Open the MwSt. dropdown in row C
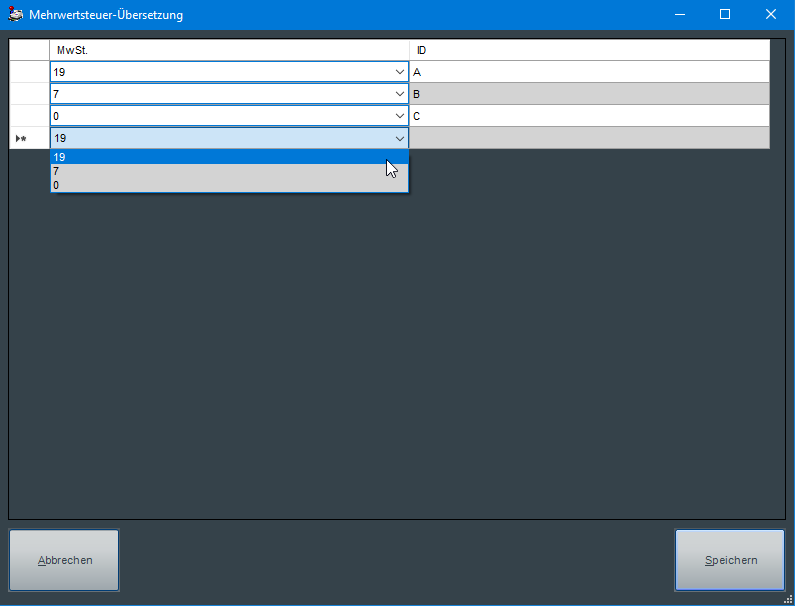The height and width of the screenshot is (606, 795). 400,116
